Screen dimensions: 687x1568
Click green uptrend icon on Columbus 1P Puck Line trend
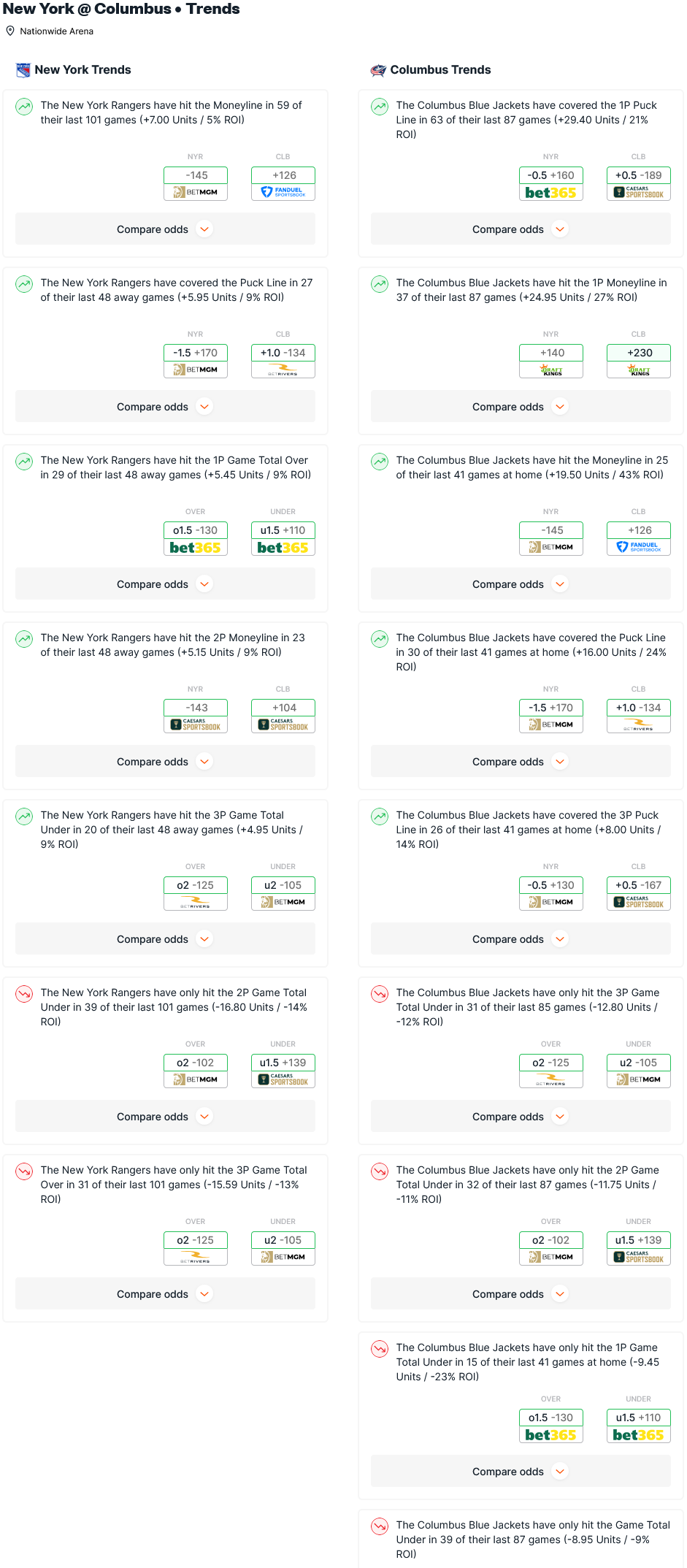coord(380,107)
